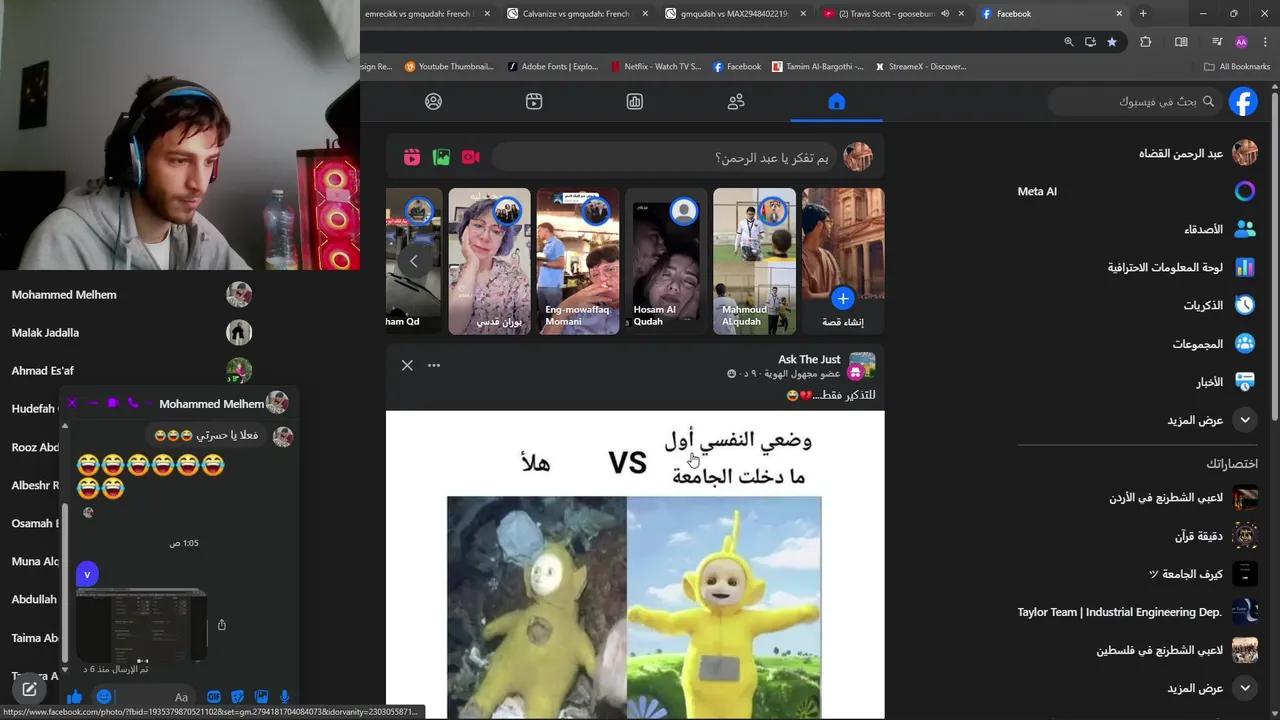Open the browser zoom magnifier icon

tap(1068, 42)
